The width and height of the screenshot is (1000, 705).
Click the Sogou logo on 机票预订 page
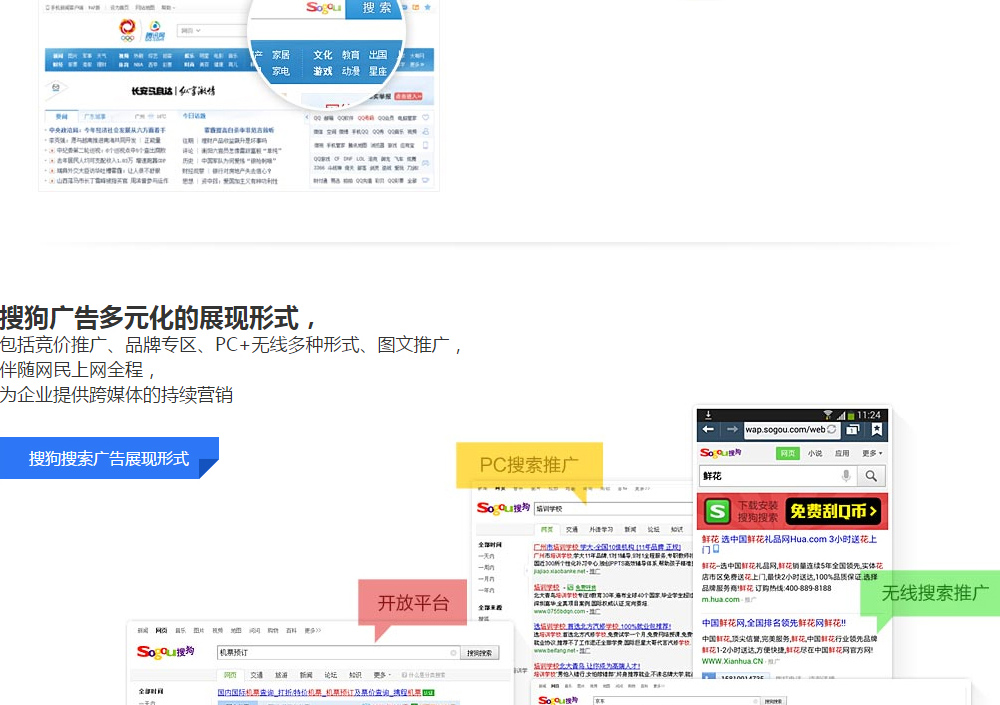click(x=165, y=651)
